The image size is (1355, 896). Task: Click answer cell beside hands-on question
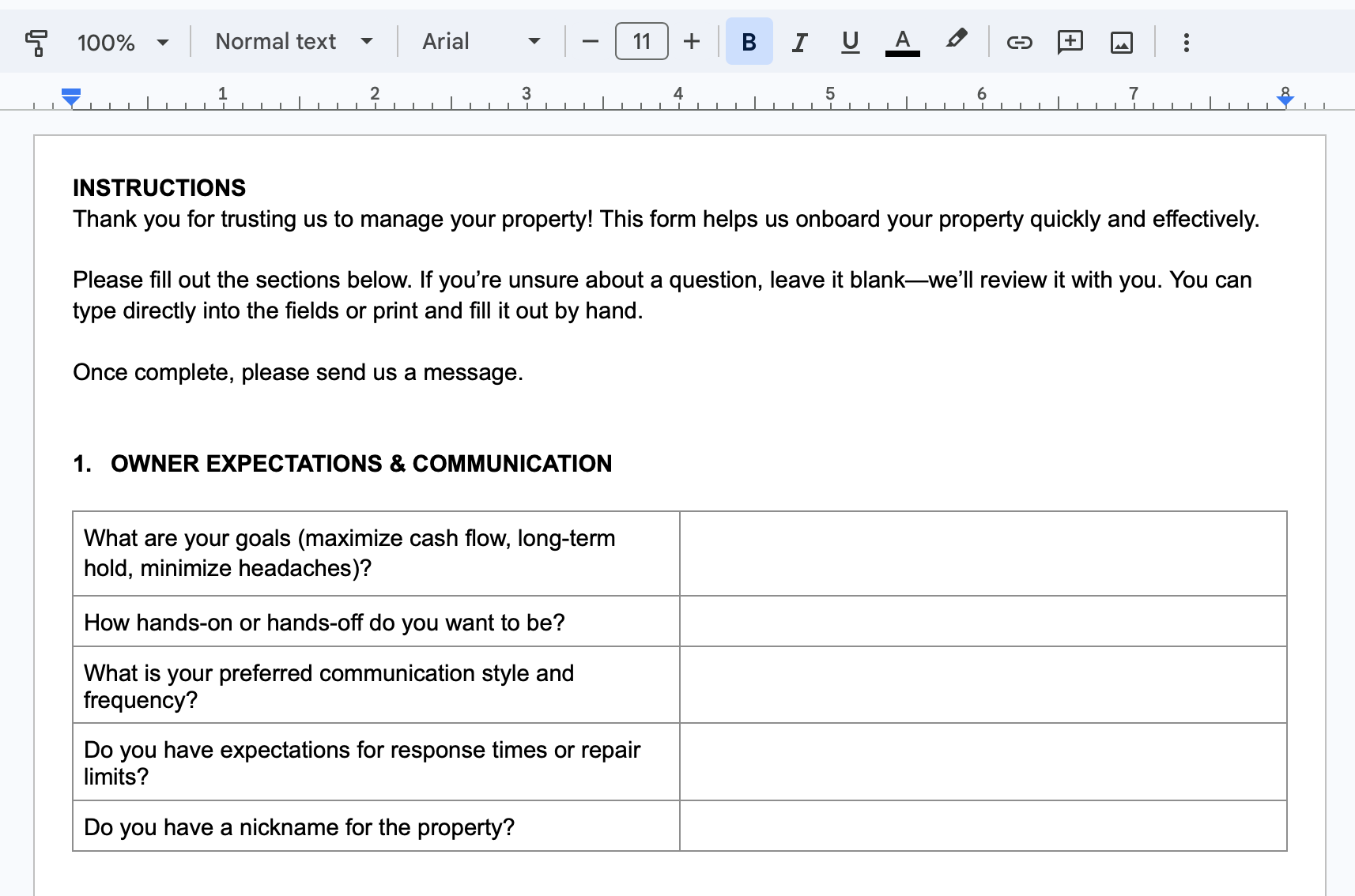[x=983, y=621]
